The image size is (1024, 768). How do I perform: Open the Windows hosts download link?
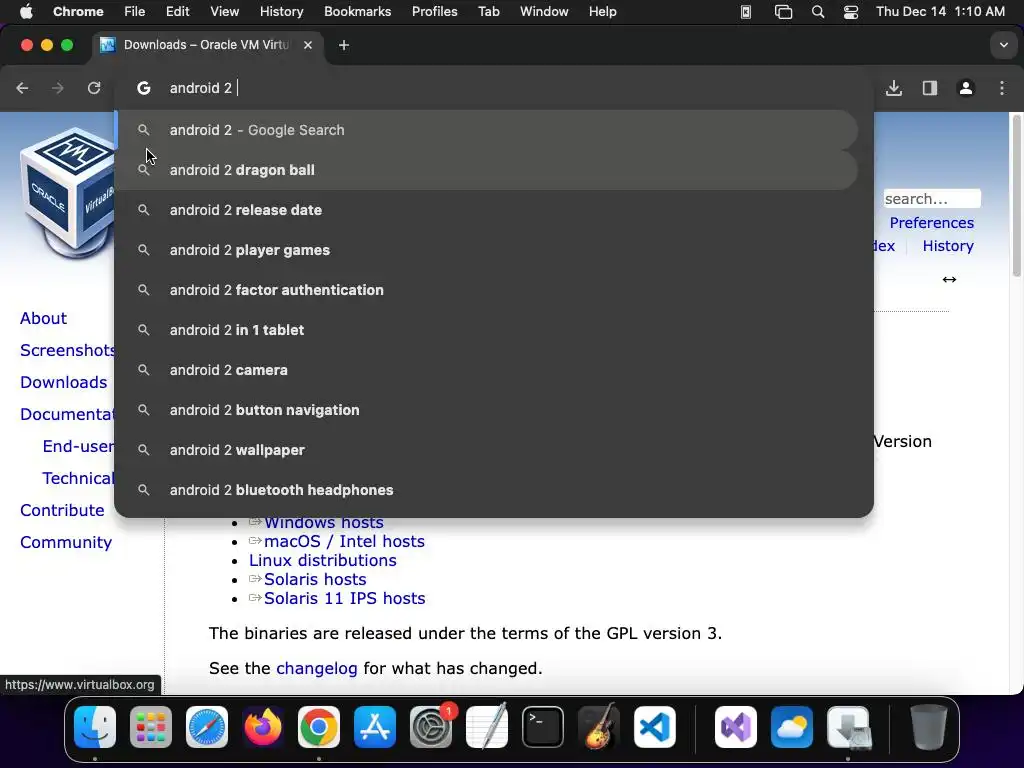[323, 524]
